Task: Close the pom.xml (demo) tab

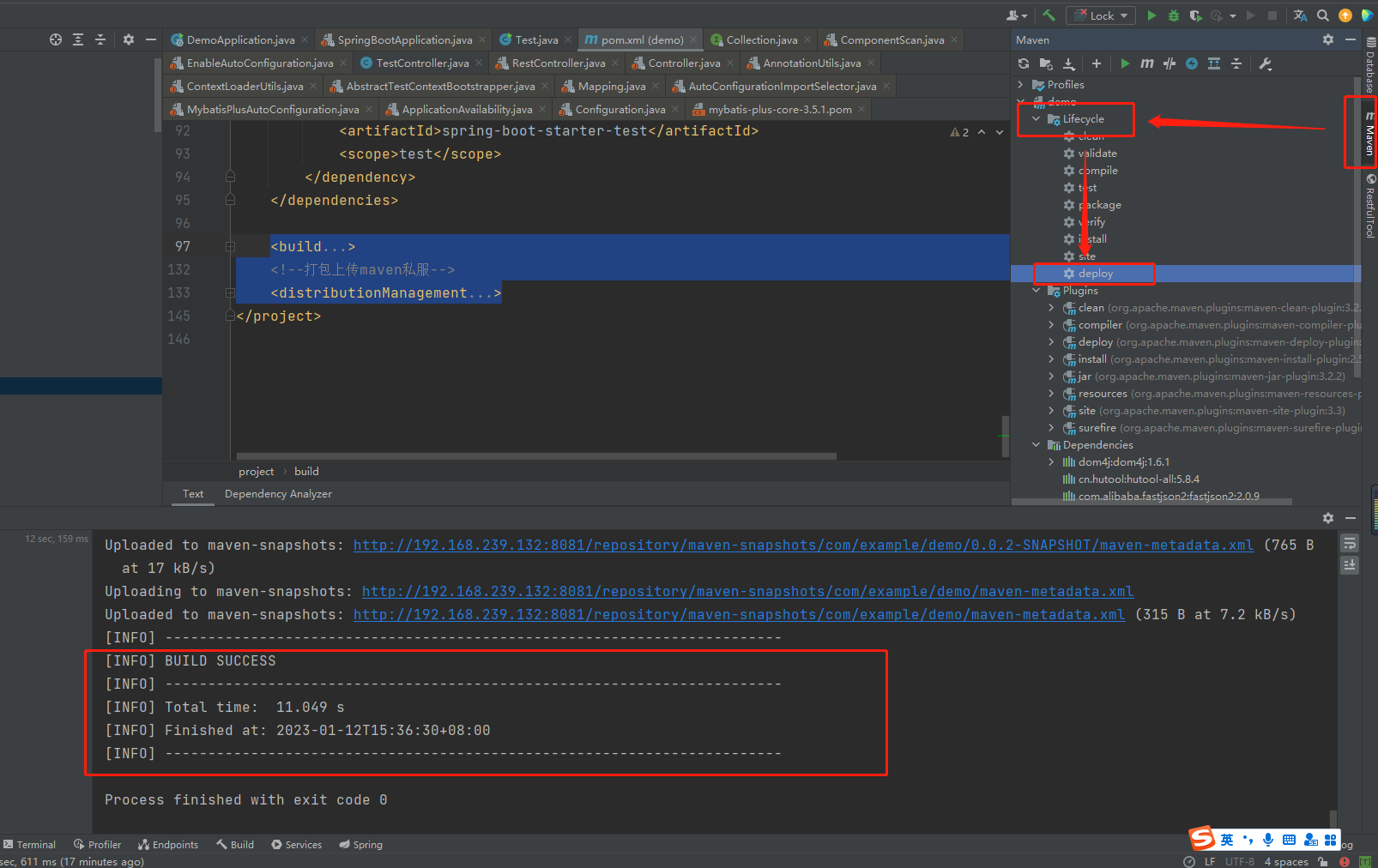Action: pyautogui.click(x=693, y=39)
